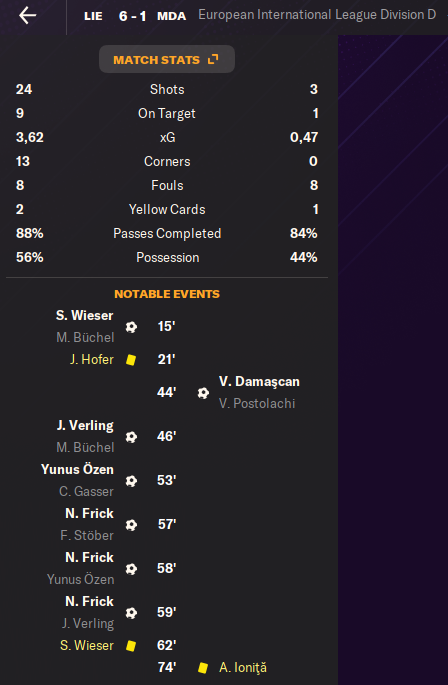This screenshot has height=685, width=448.
Task: Open the Match Stats expand icon
Action: click(x=213, y=59)
